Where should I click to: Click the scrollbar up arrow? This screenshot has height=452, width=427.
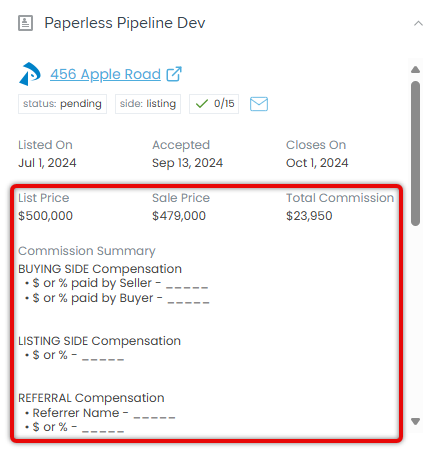[415, 69]
